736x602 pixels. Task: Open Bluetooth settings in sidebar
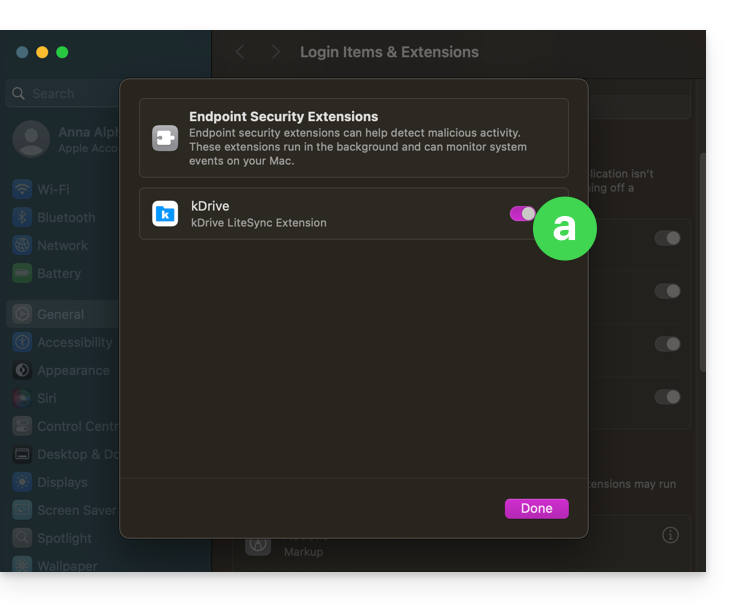[65, 217]
